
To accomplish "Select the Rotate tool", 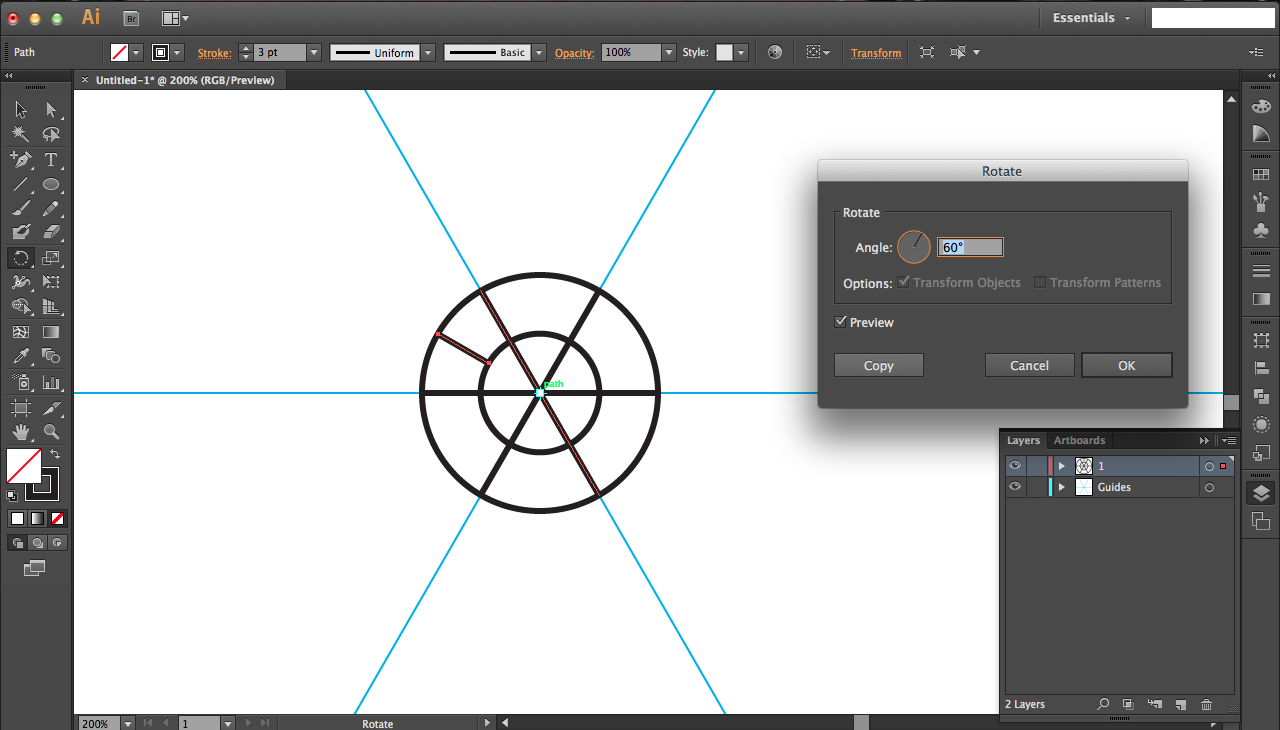I will coord(21,258).
